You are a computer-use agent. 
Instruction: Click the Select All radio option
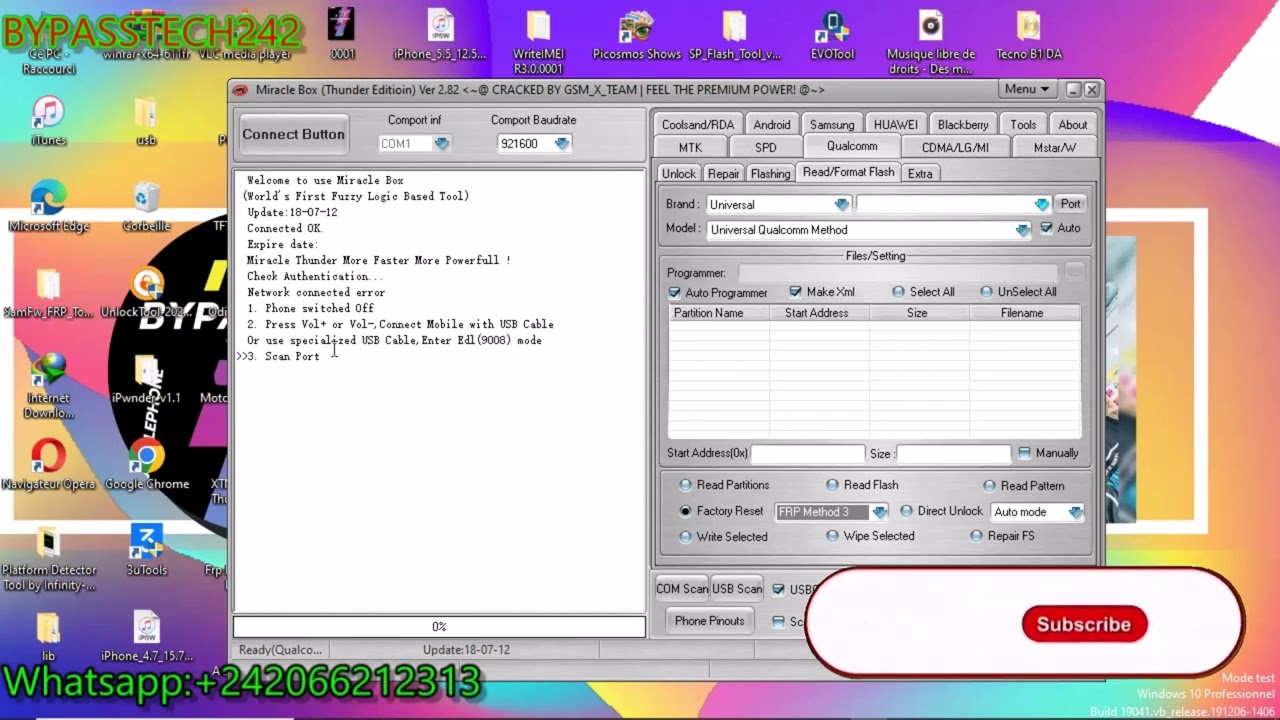tap(898, 292)
